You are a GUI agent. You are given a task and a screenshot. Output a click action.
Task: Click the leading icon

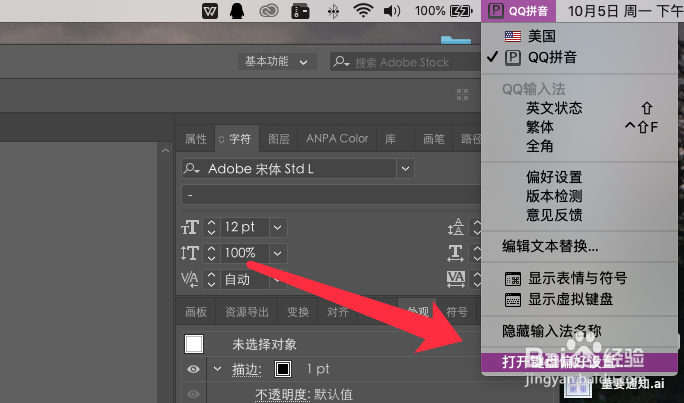[x=455, y=227]
